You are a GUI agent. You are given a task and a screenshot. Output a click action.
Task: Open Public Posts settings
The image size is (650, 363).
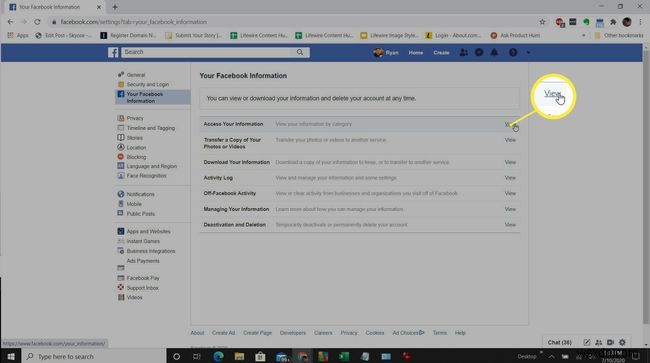[141, 214]
